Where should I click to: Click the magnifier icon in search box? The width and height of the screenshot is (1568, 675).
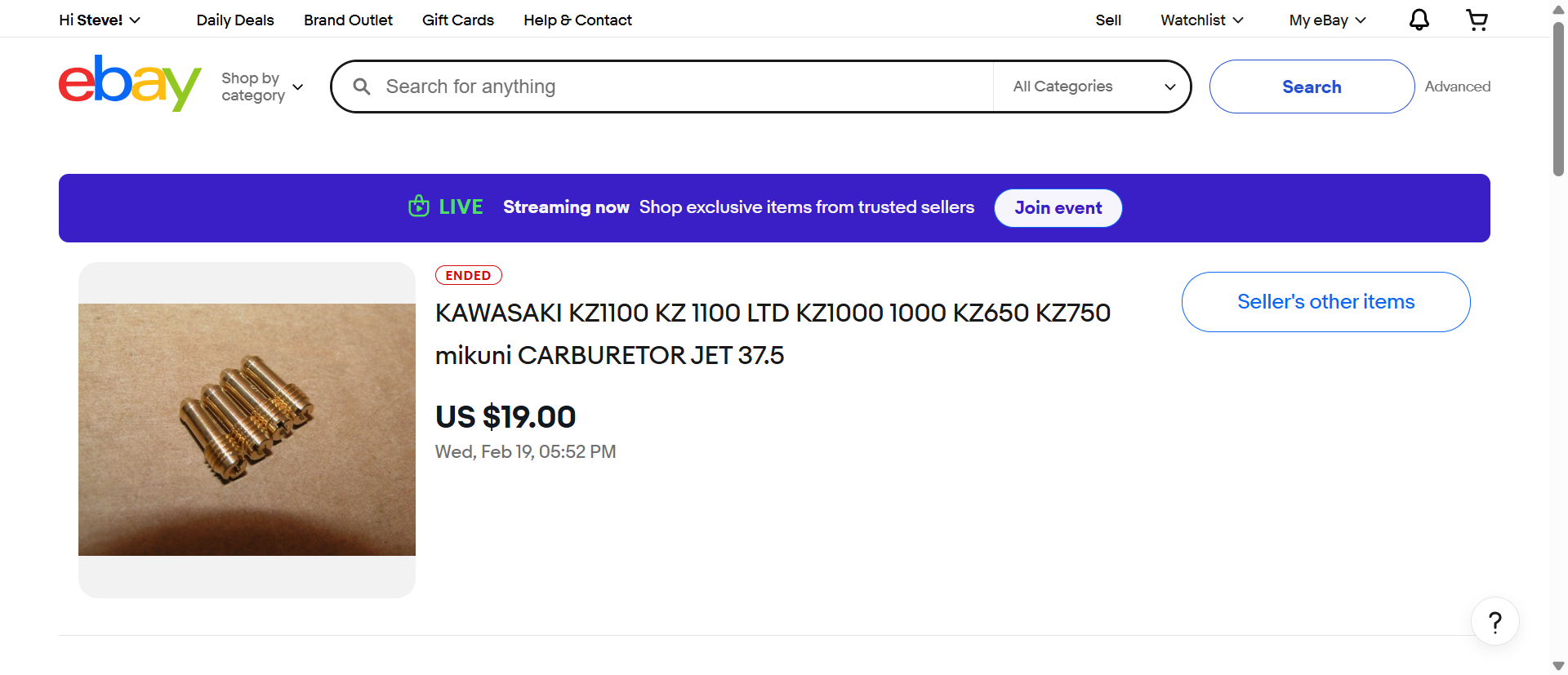coord(362,87)
